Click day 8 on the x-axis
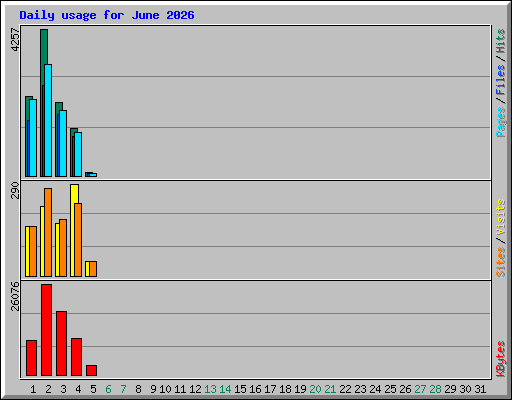512x400 pixels. pyautogui.click(x=138, y=389)
